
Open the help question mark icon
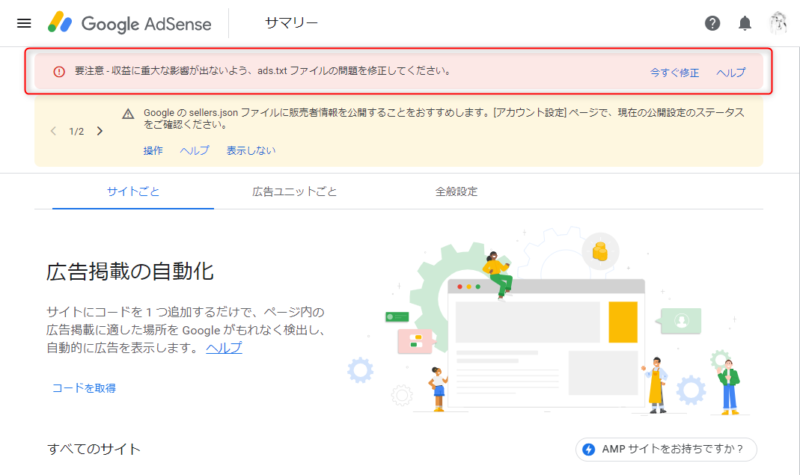pyautogui.click(x=712, y=23)
